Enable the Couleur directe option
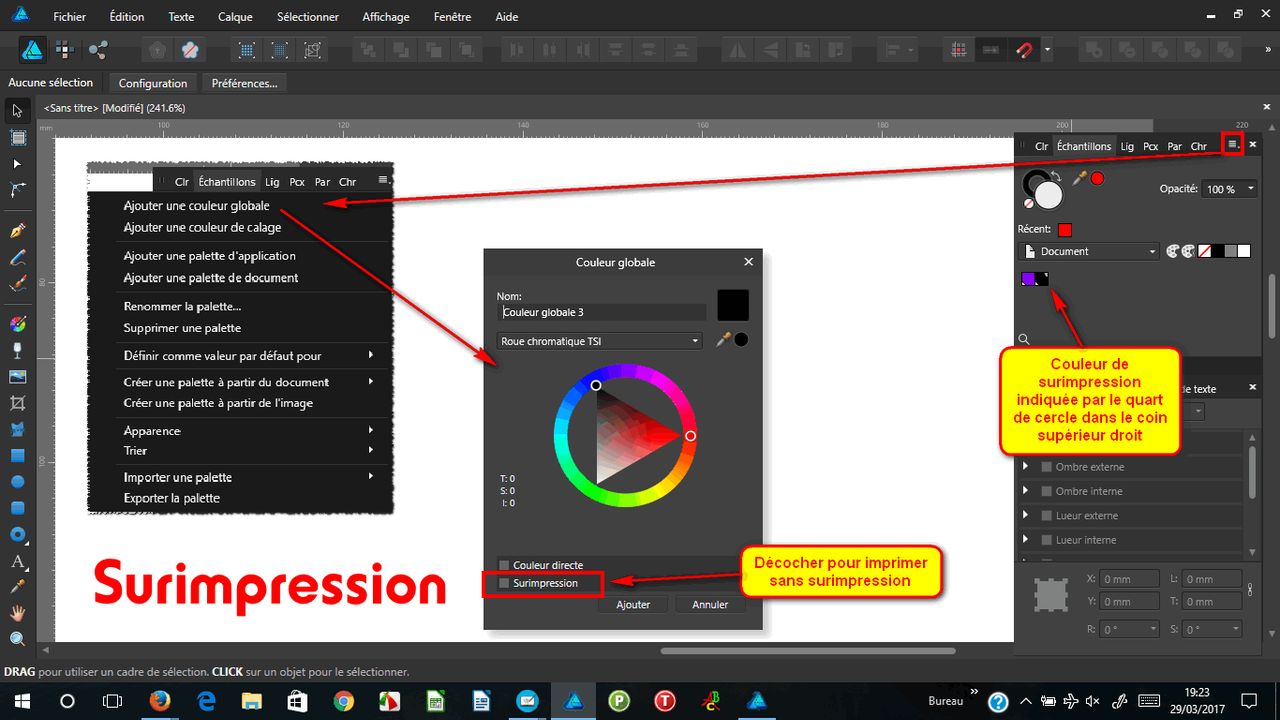 505,564
